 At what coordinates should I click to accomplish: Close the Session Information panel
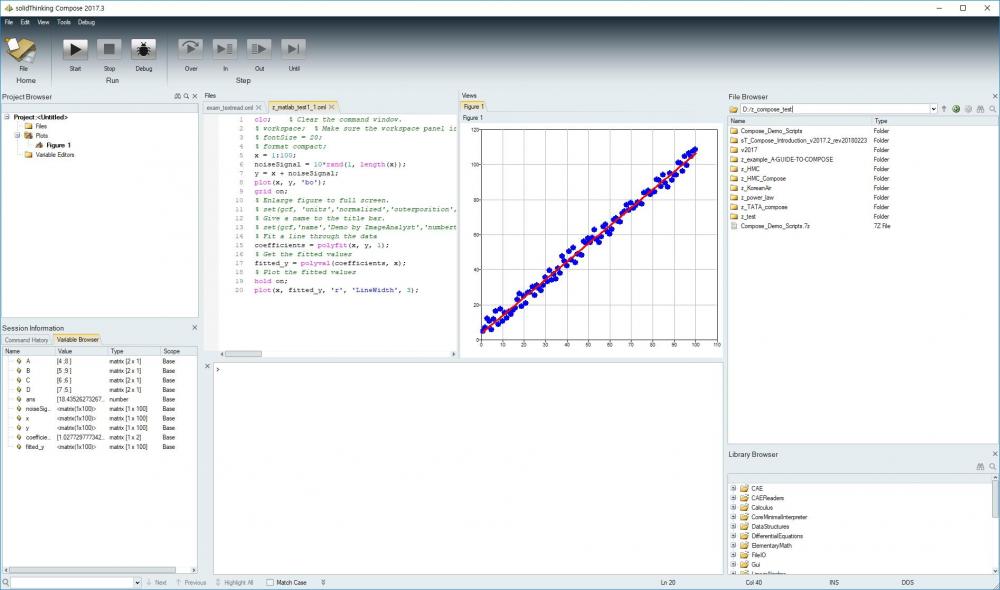click(x=195, y=328)
